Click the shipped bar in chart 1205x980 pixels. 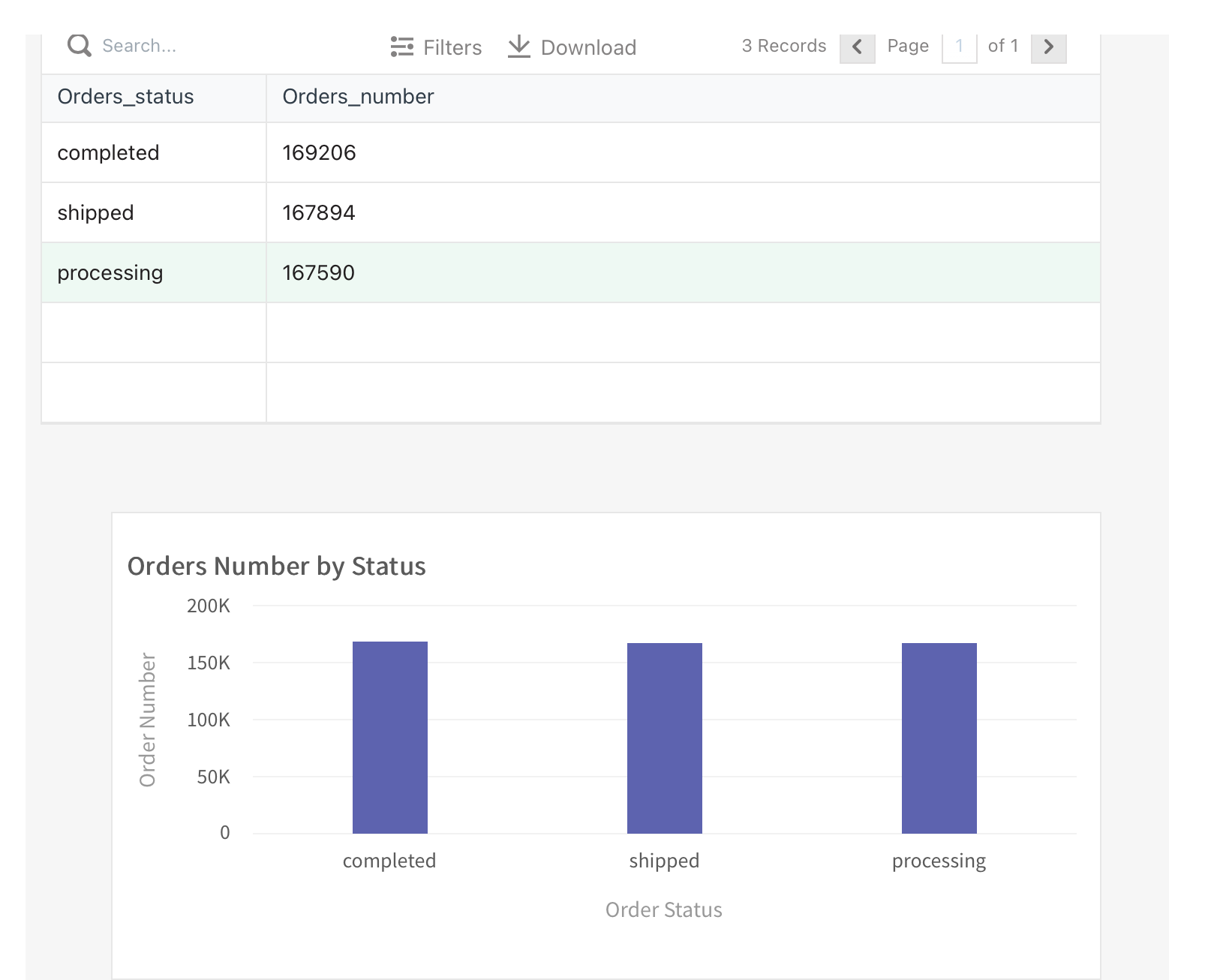point(665,738)
